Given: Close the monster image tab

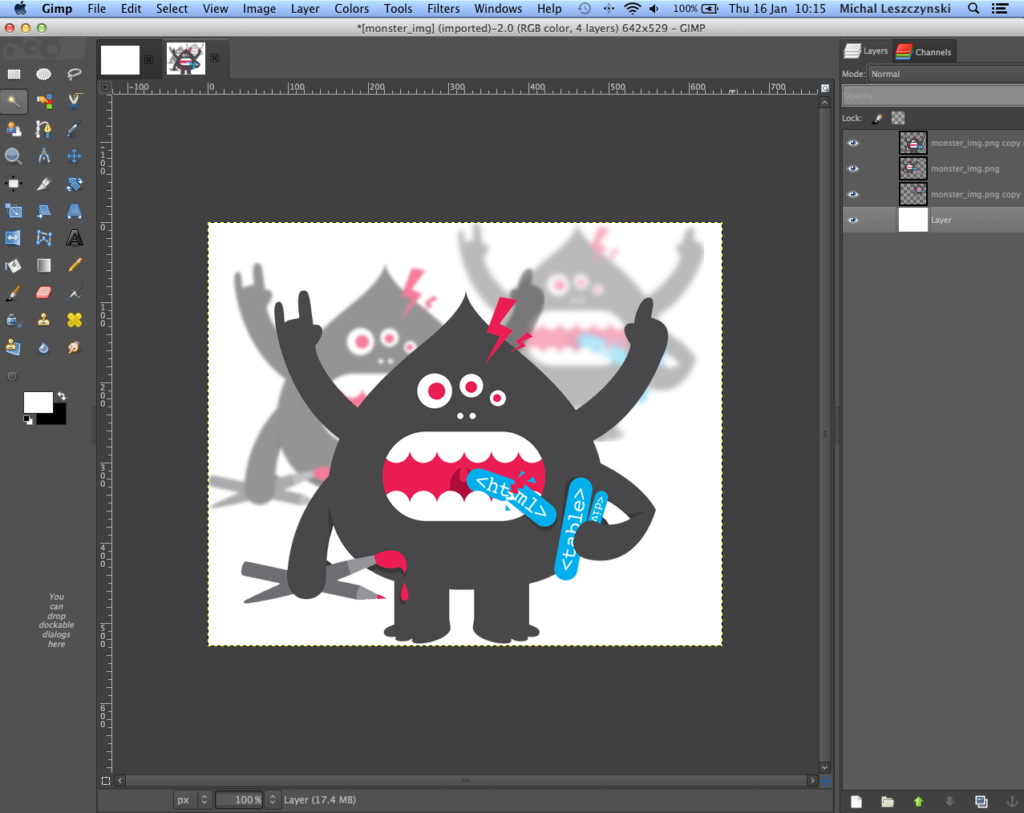Looking at the screenshot, I should 215,58.
